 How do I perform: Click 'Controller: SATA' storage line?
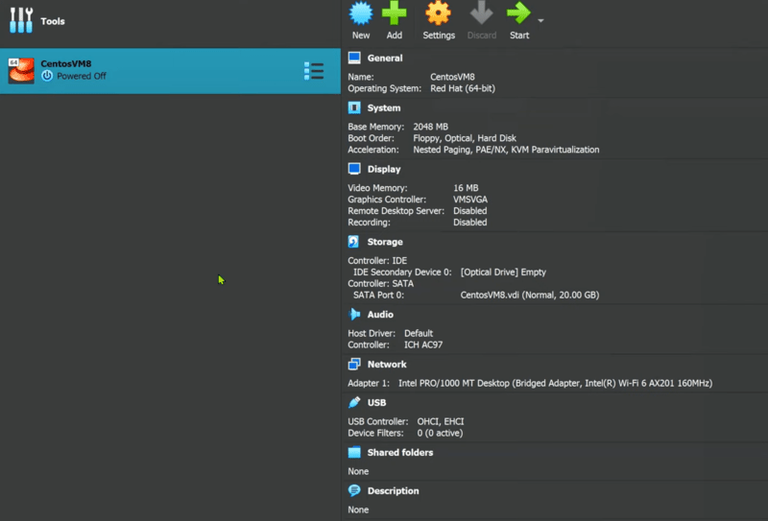click(381, 284)
